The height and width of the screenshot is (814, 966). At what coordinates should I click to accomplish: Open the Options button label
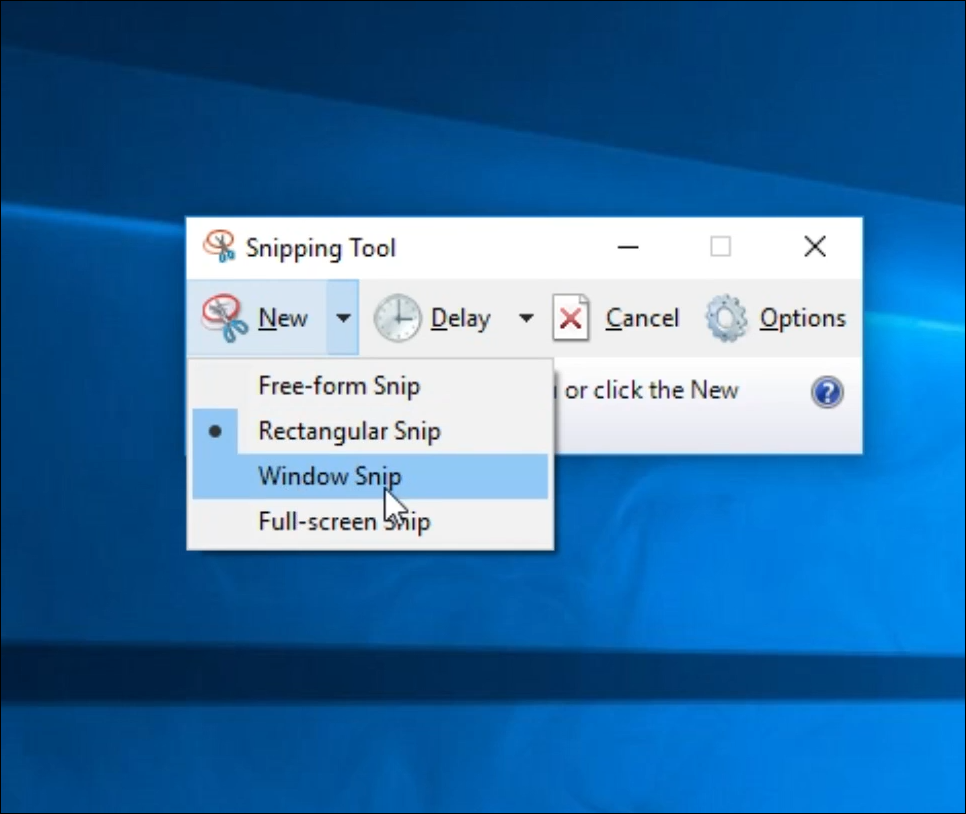(803, 319)
